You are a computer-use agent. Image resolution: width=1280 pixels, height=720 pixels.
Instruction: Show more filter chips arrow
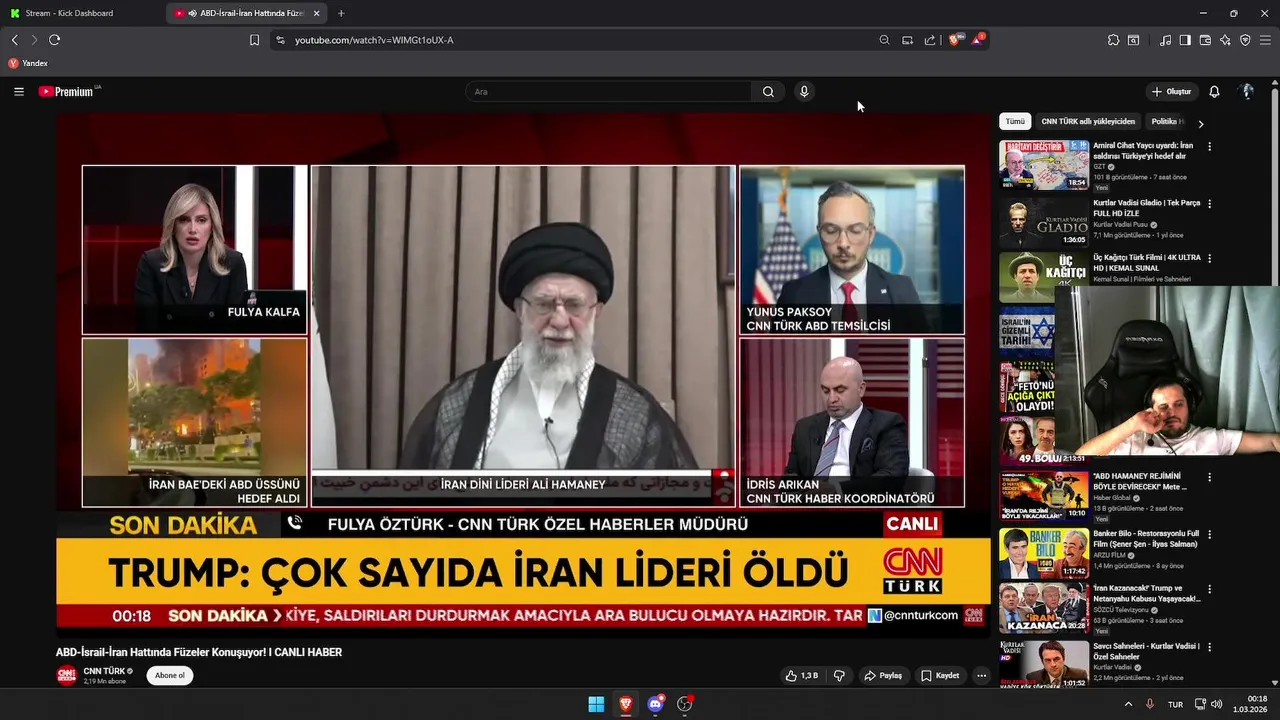click(x=1200, y=123)
